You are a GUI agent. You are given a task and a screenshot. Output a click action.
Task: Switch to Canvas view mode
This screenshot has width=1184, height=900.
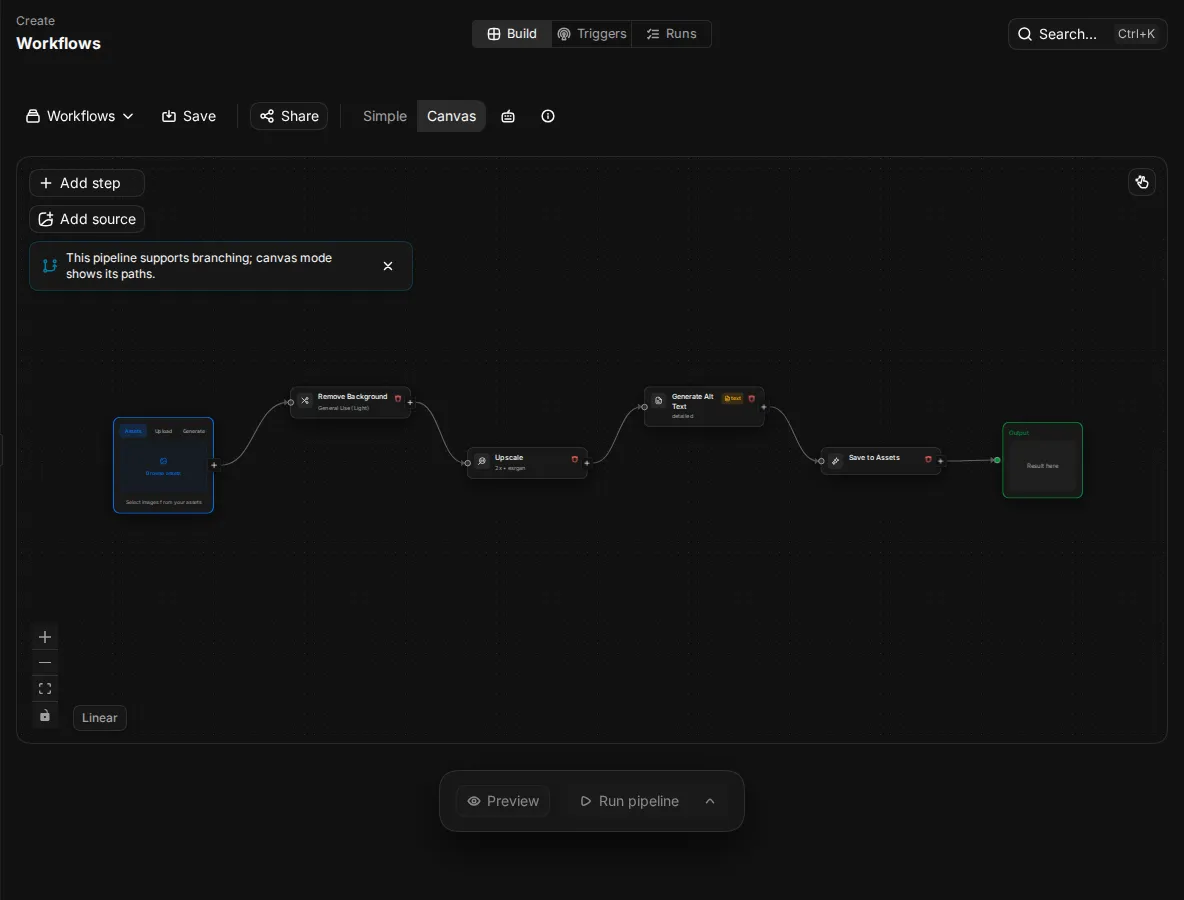tap(452, 116)
